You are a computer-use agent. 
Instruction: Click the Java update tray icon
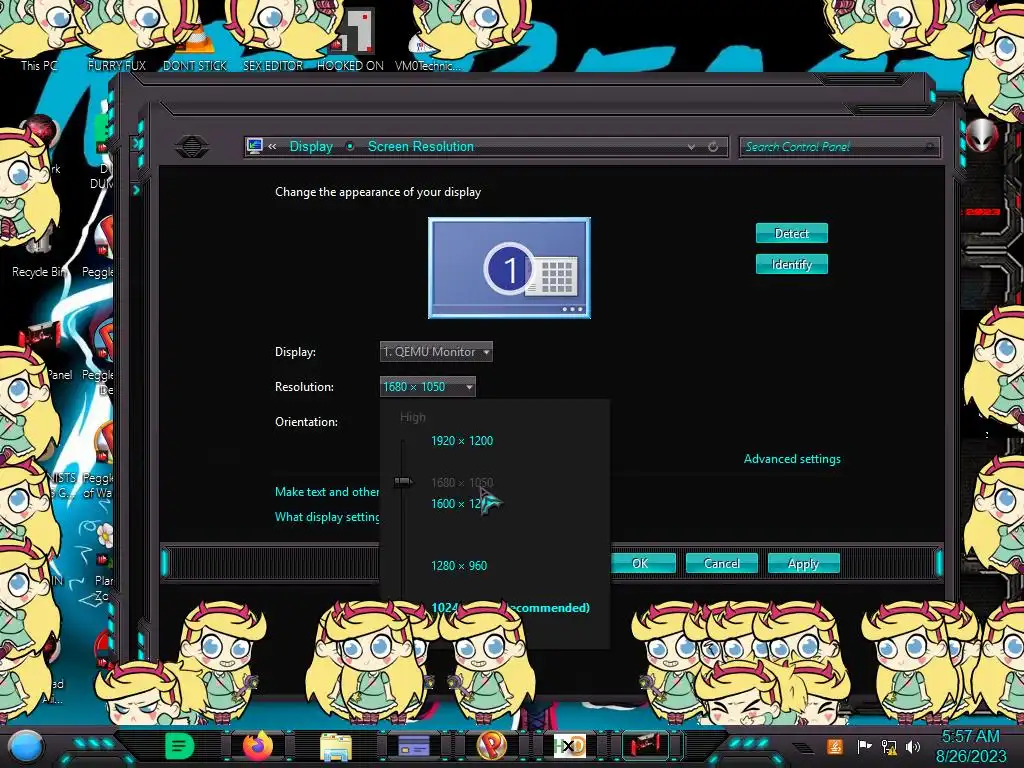tap(834, 746)
